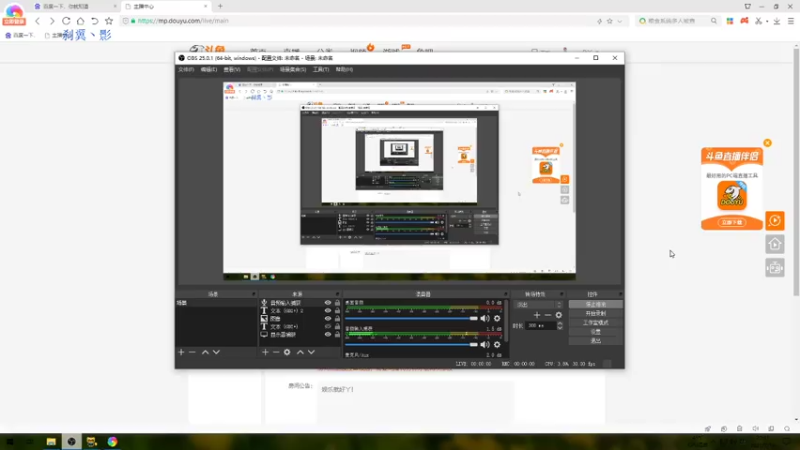Viewport: 800px width, 450px height.
Task: Open the Scene Collection menu in OBS
Action: tap(292, 69)
